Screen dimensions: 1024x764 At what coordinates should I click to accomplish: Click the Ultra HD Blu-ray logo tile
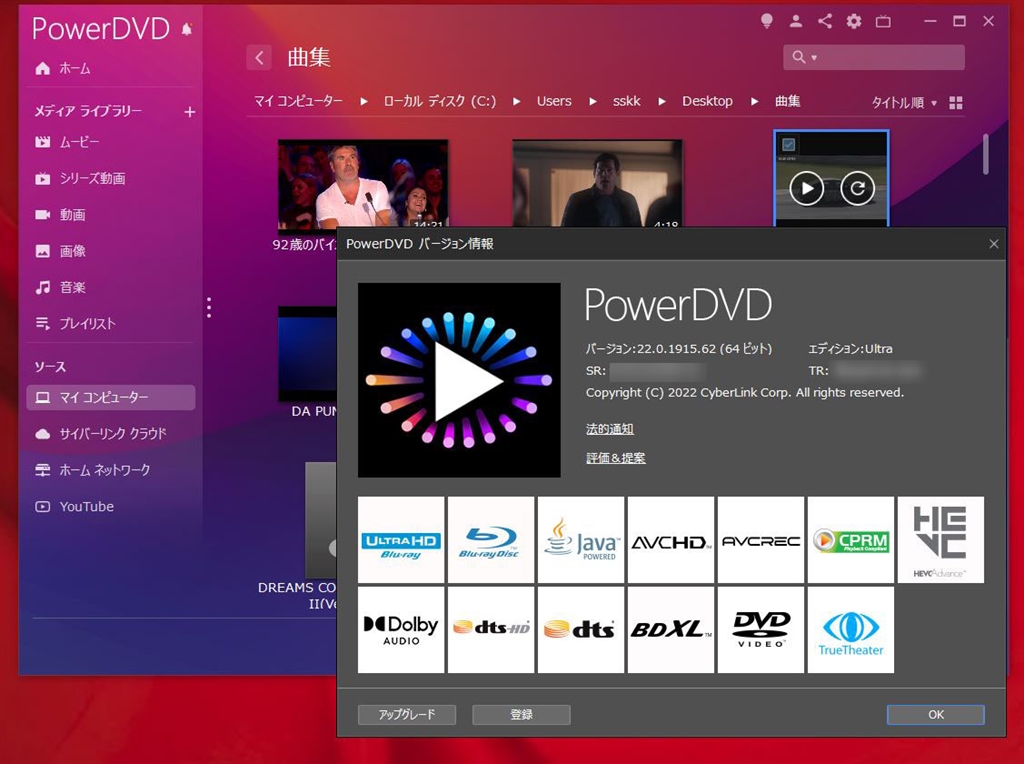coord(401,539)
